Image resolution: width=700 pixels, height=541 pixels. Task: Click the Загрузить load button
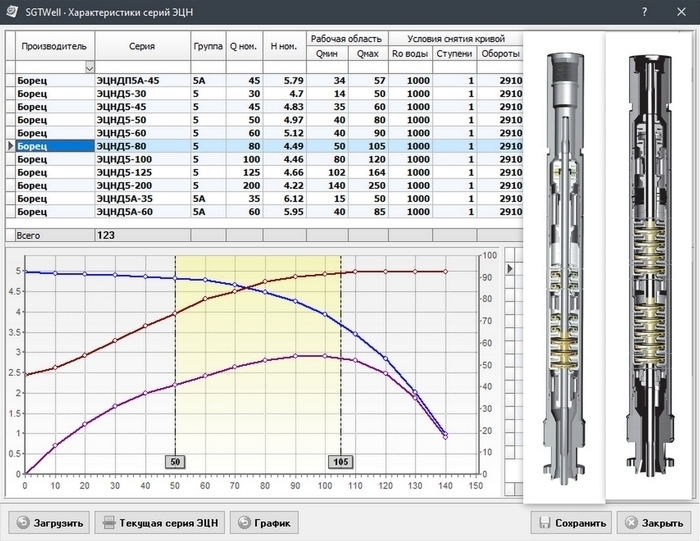click(x=50, y=522)
